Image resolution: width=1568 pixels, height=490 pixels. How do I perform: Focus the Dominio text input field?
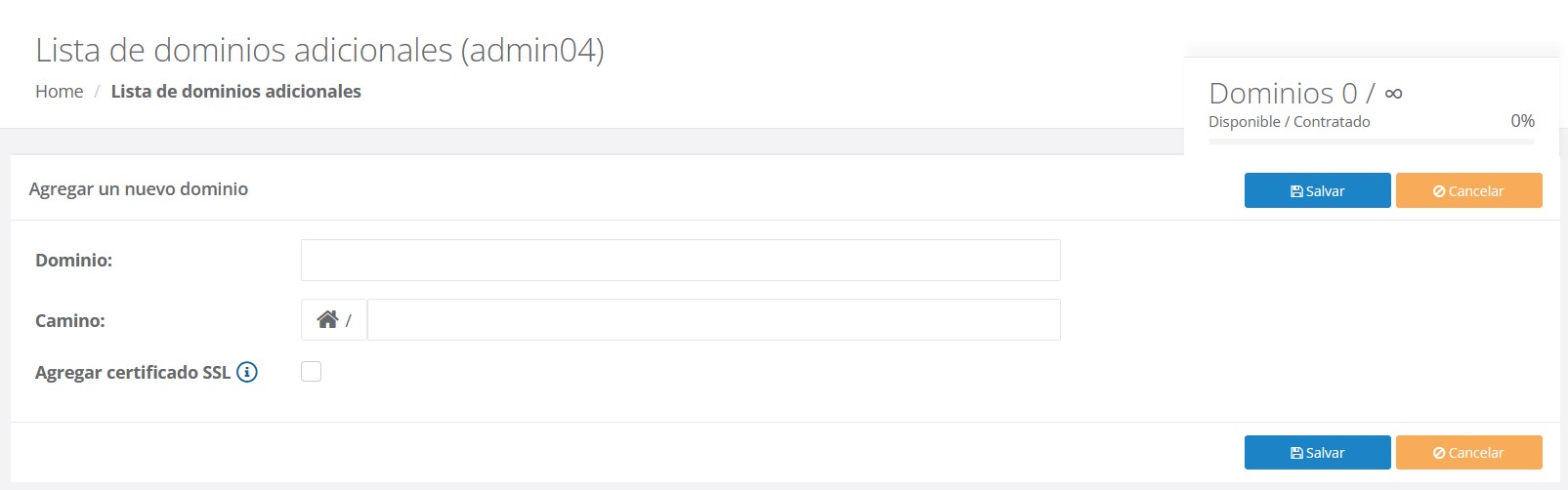[680, 261]
